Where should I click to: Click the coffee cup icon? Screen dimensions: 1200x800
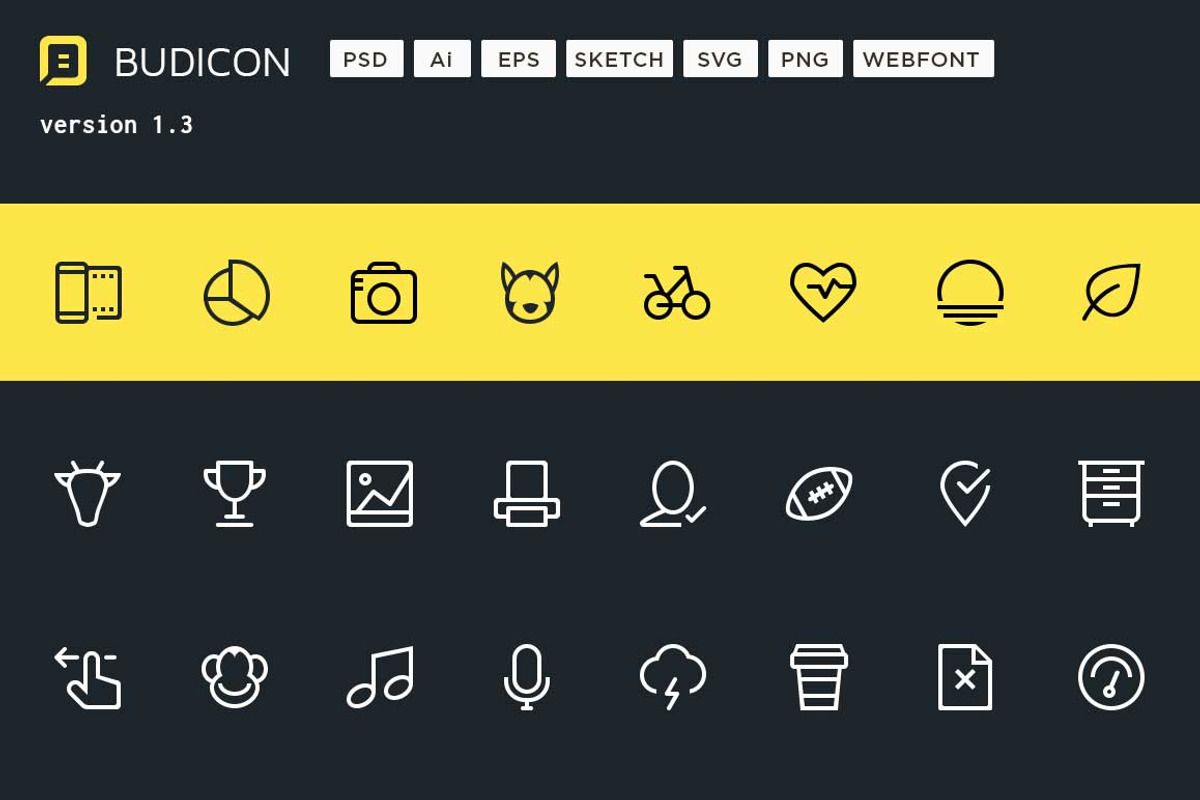tap(819, 677)
